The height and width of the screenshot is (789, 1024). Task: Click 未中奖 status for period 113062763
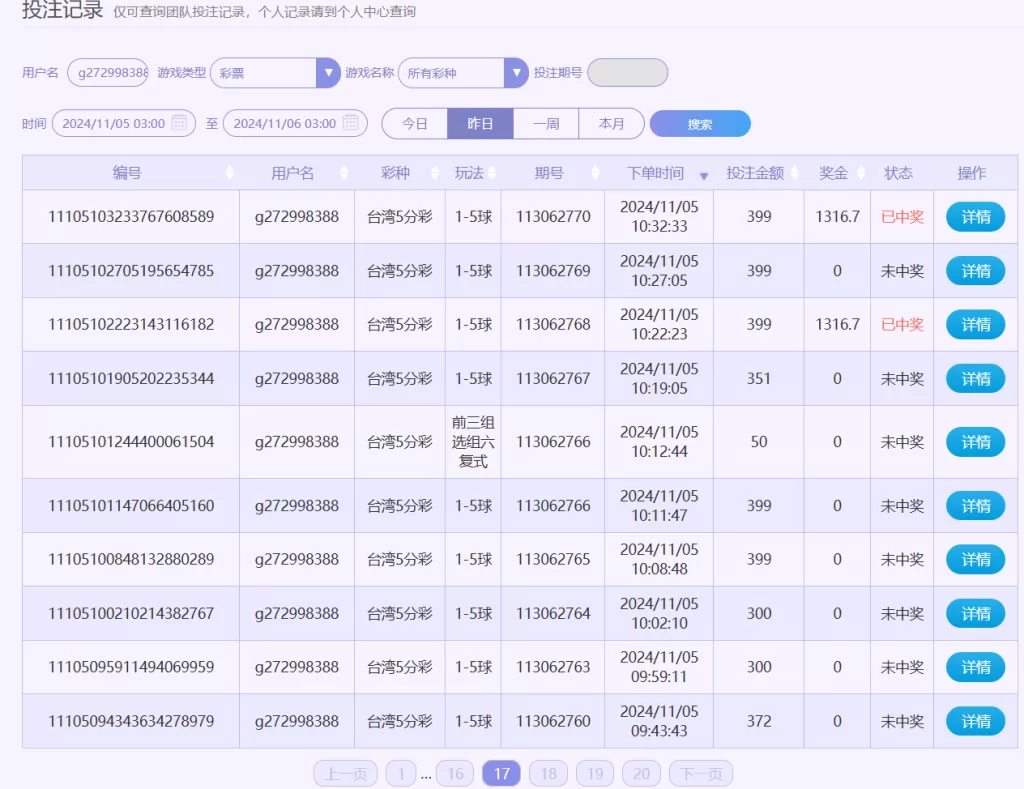point(902,668)
